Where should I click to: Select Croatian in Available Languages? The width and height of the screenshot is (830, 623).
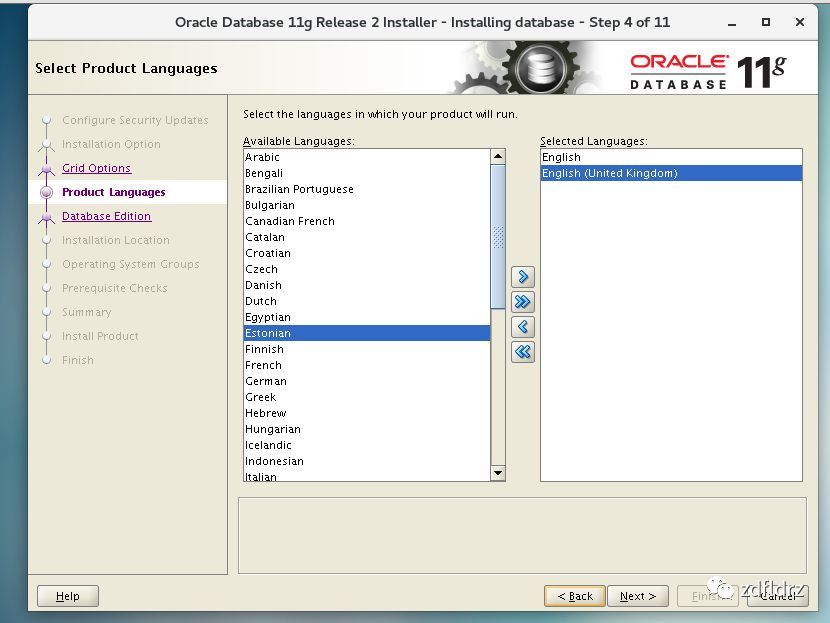(x=367, y=253)
